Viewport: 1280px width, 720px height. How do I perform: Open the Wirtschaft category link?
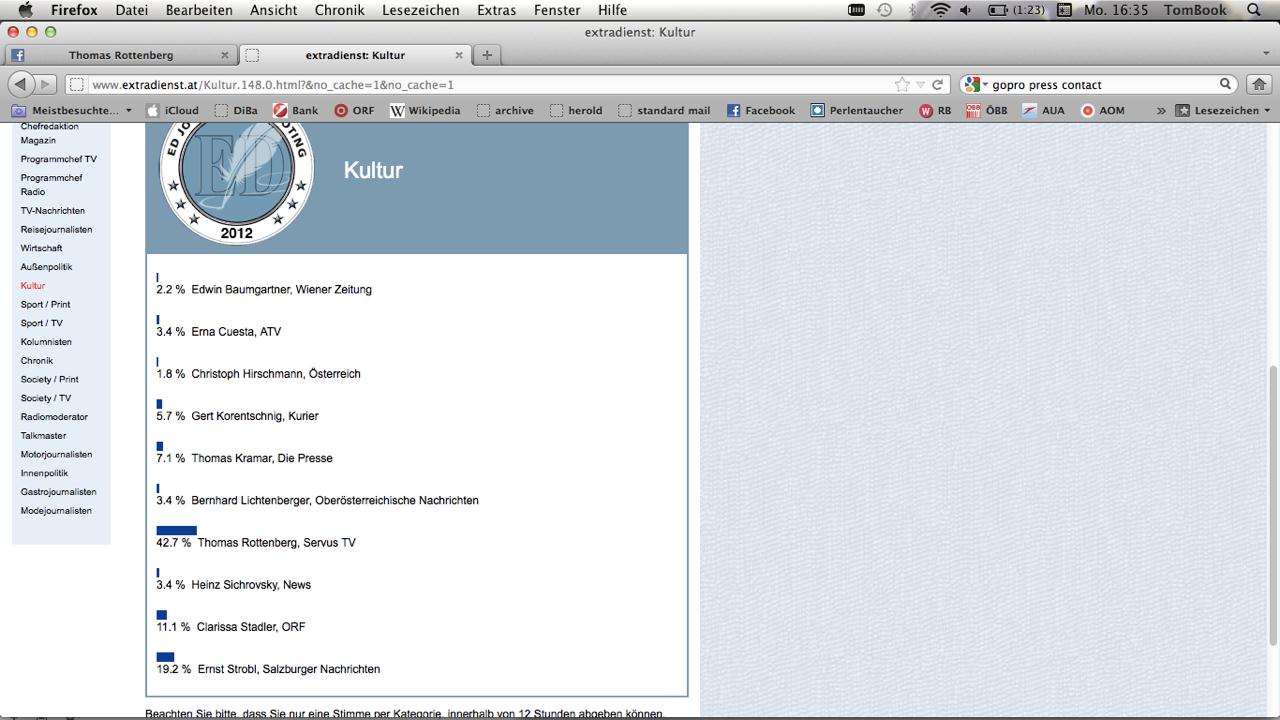tap(42, 248)
